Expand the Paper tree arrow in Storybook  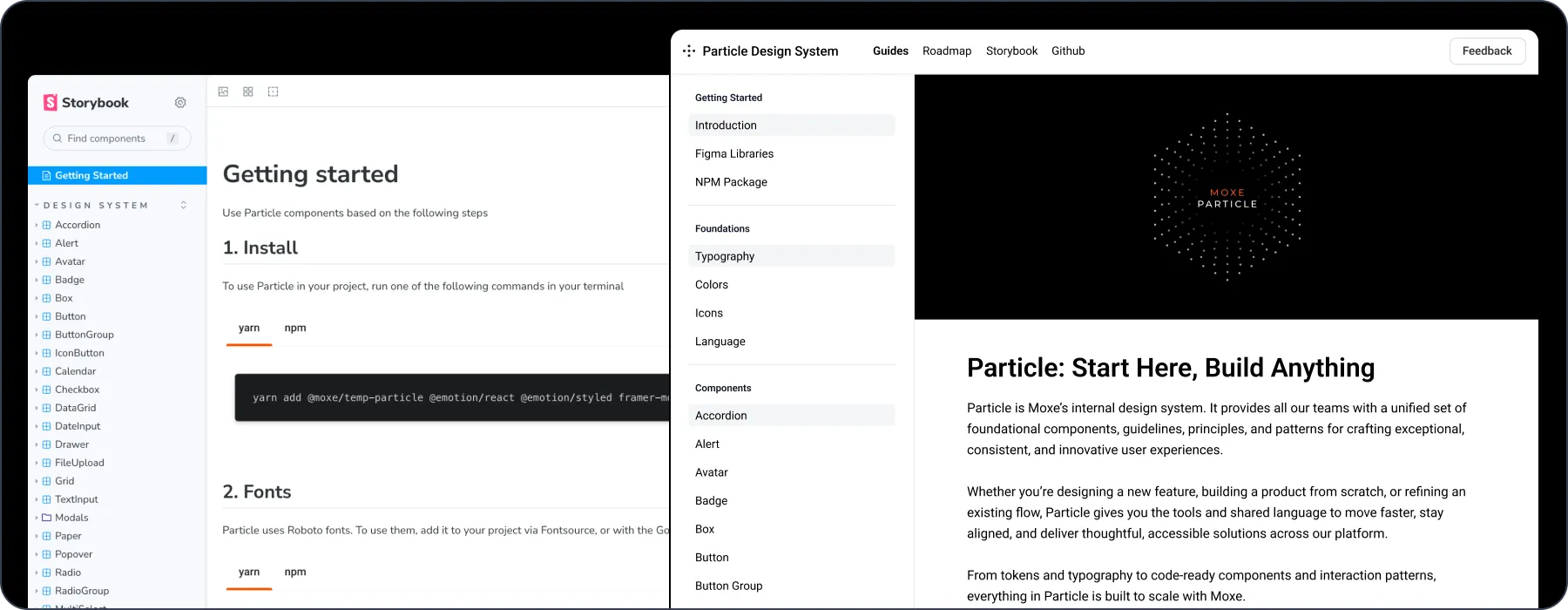click(37, 536)
